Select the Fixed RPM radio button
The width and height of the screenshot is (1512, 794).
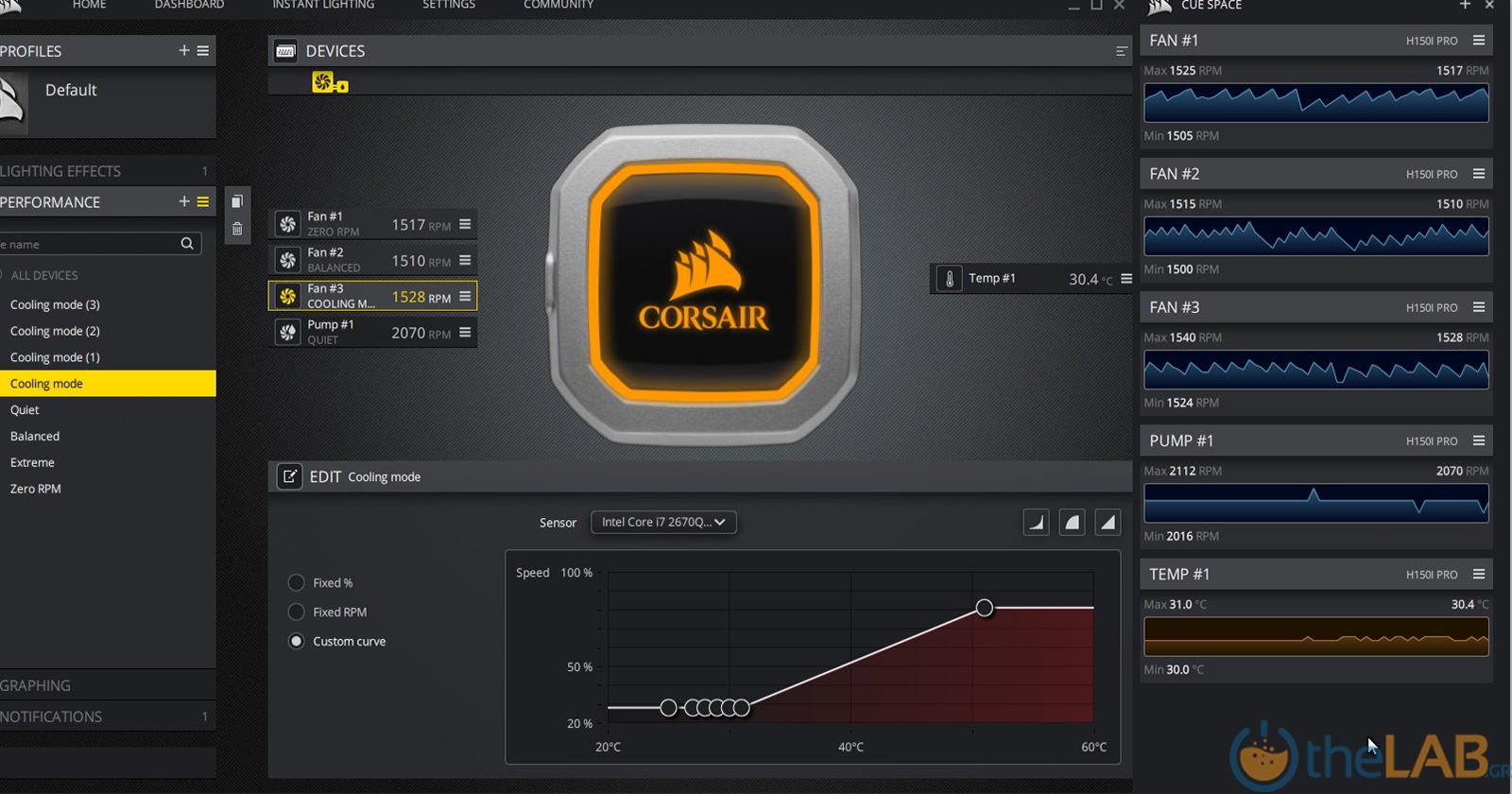click(x=296, y=612)
